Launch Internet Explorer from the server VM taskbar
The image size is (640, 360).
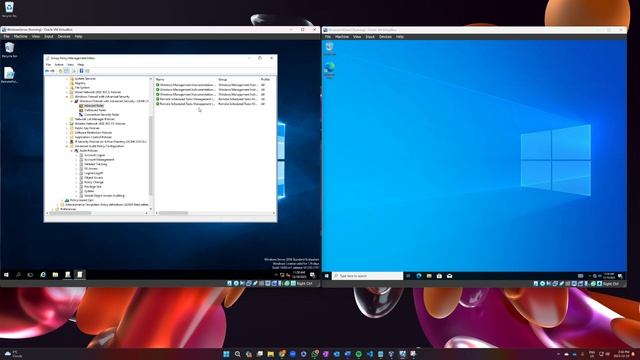43,275
